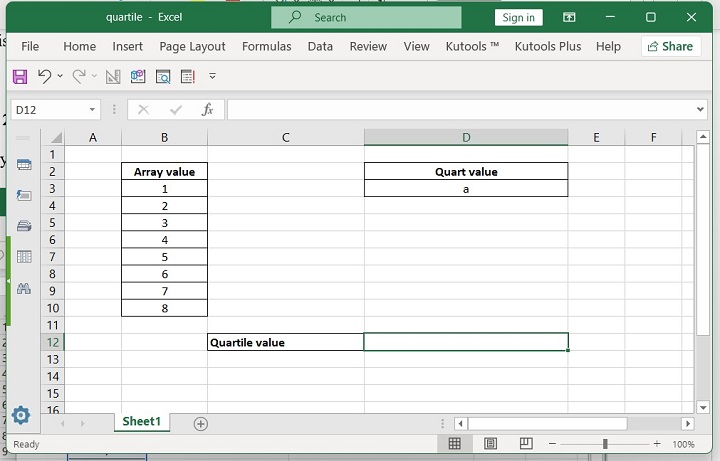The height and width of the screenshot is (461, 720).
Task: Click zoom in plus on status bar
Action: point(657,444)
